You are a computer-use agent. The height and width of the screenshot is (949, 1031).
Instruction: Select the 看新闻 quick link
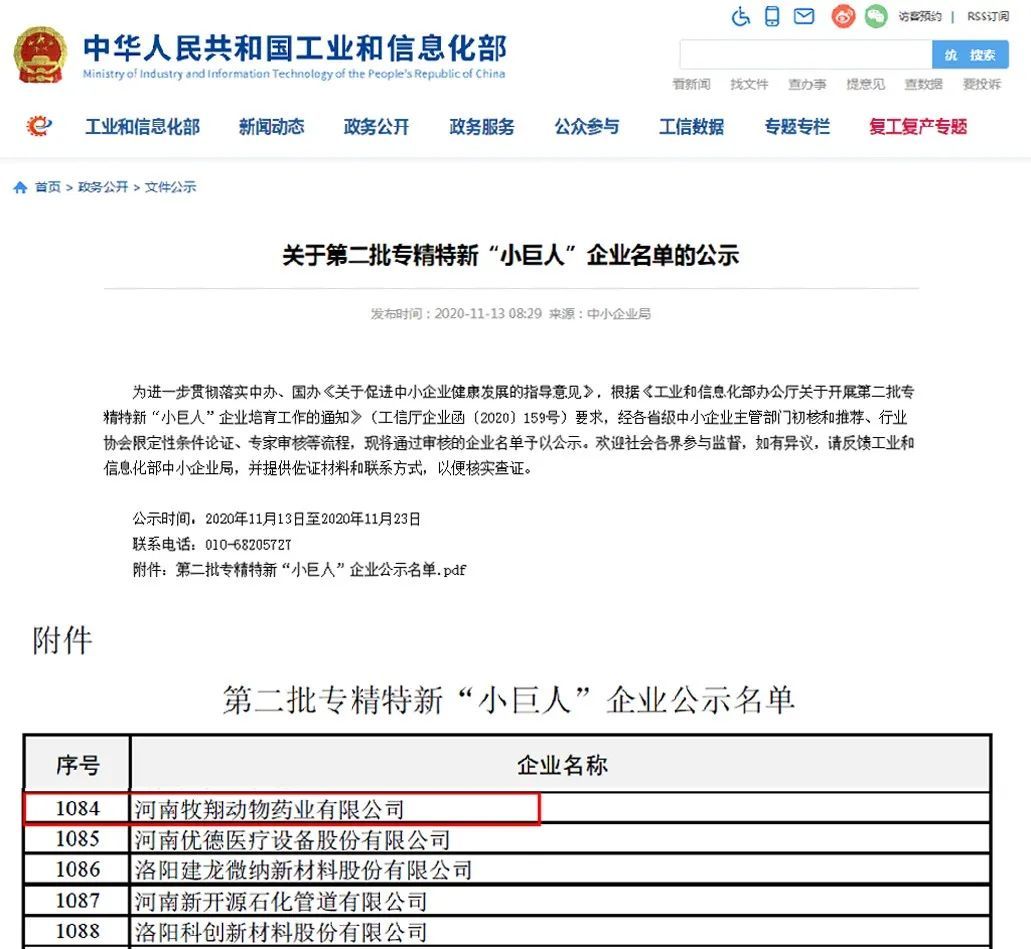(x=691, y=84)
